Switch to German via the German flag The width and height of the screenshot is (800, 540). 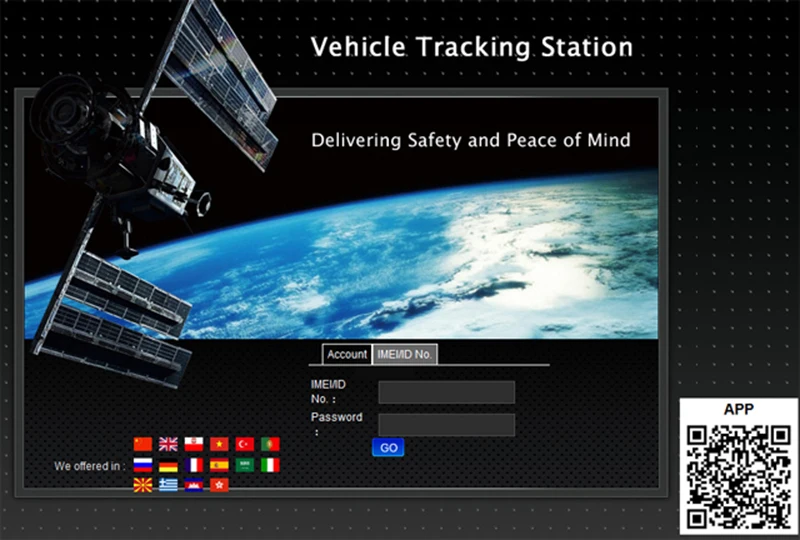tap(168, 467)
